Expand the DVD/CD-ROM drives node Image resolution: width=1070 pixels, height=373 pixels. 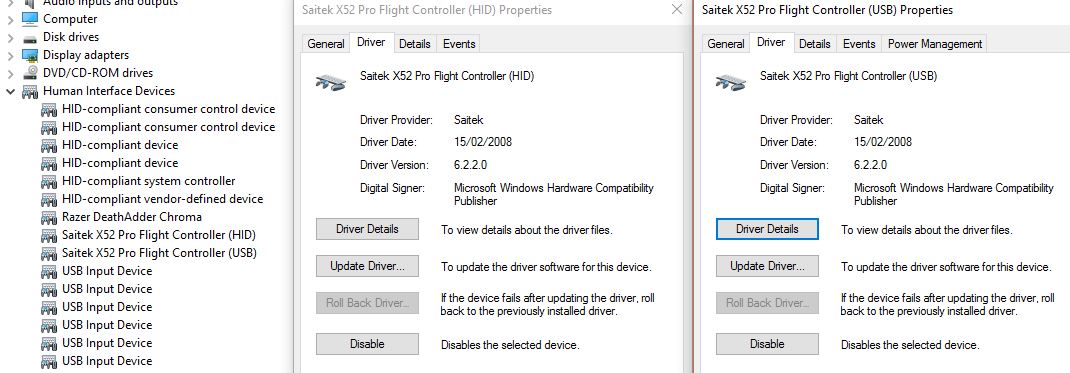coord(10,73)
